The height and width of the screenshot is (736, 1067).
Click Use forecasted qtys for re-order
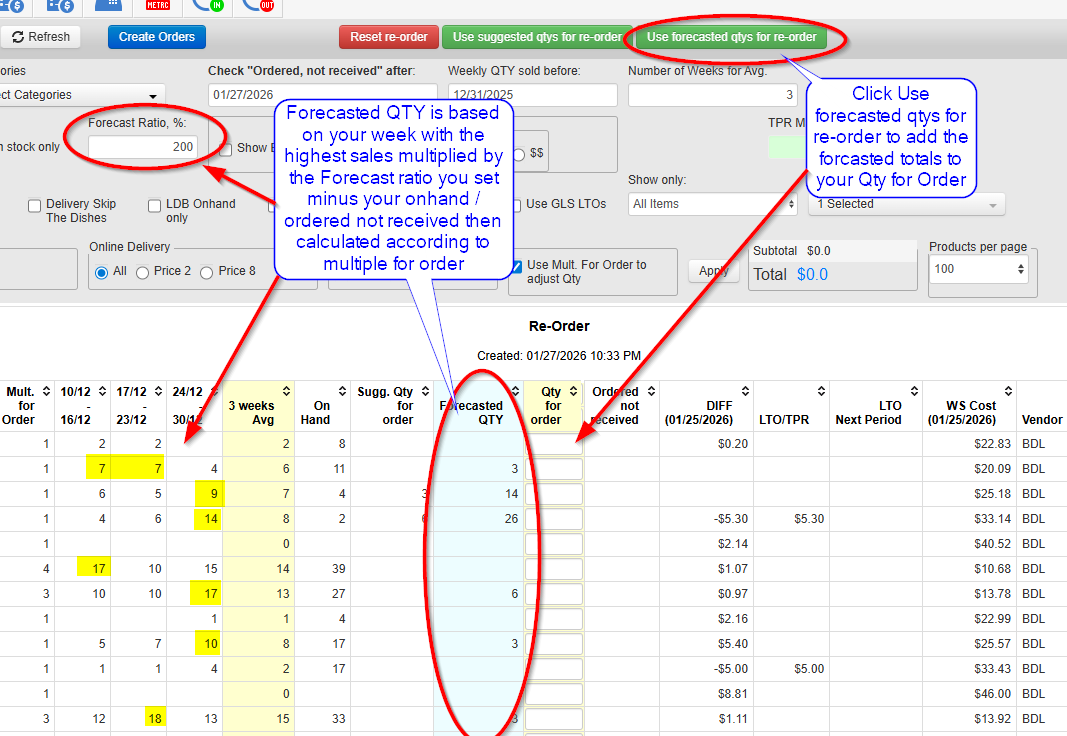click(x=732, y=37)
